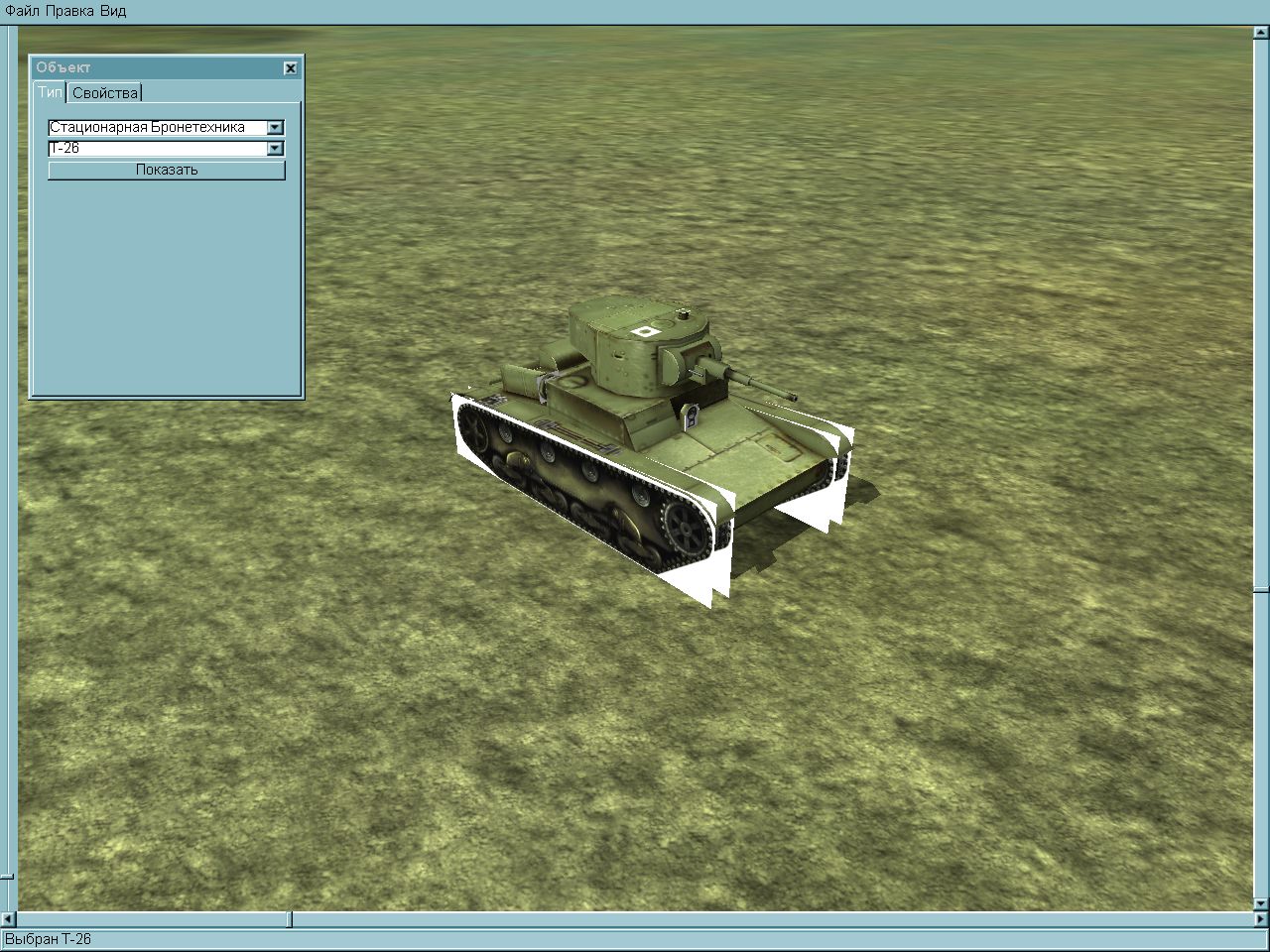
Task: Click the Т-26 unit combo box
Action: click(166, 149)
